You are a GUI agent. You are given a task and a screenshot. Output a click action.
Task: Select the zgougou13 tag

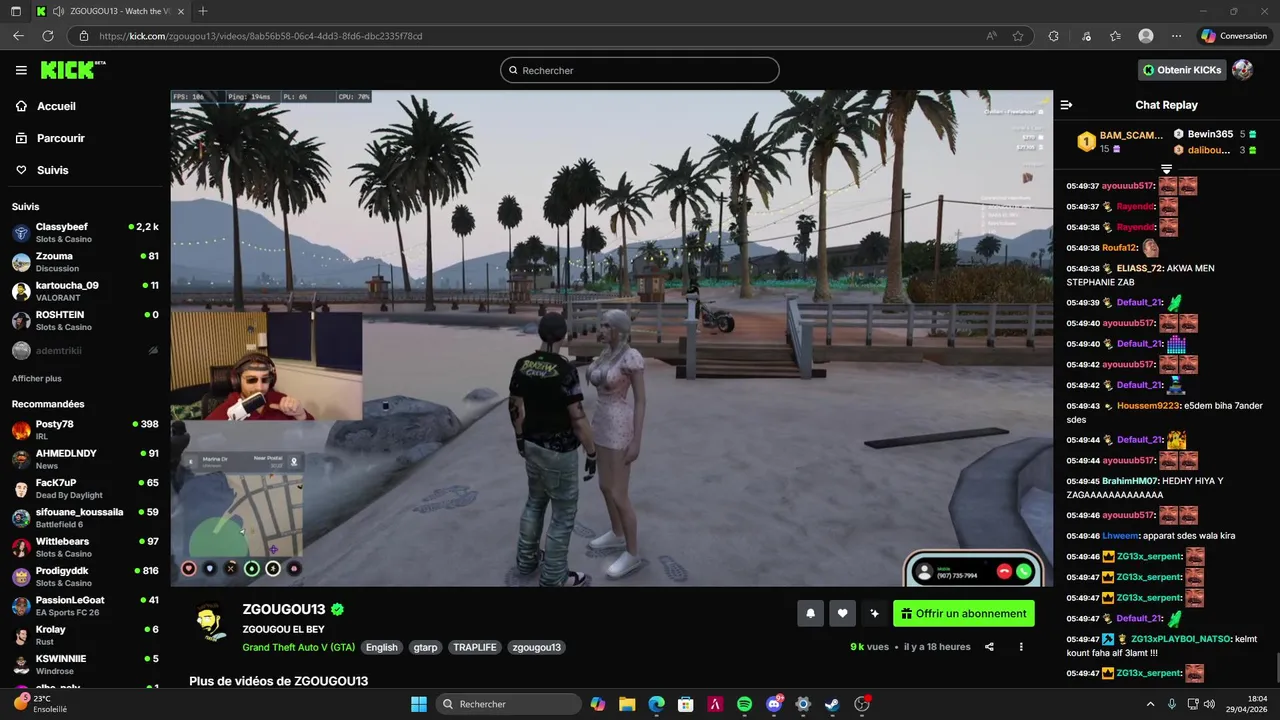coord(536,647)
